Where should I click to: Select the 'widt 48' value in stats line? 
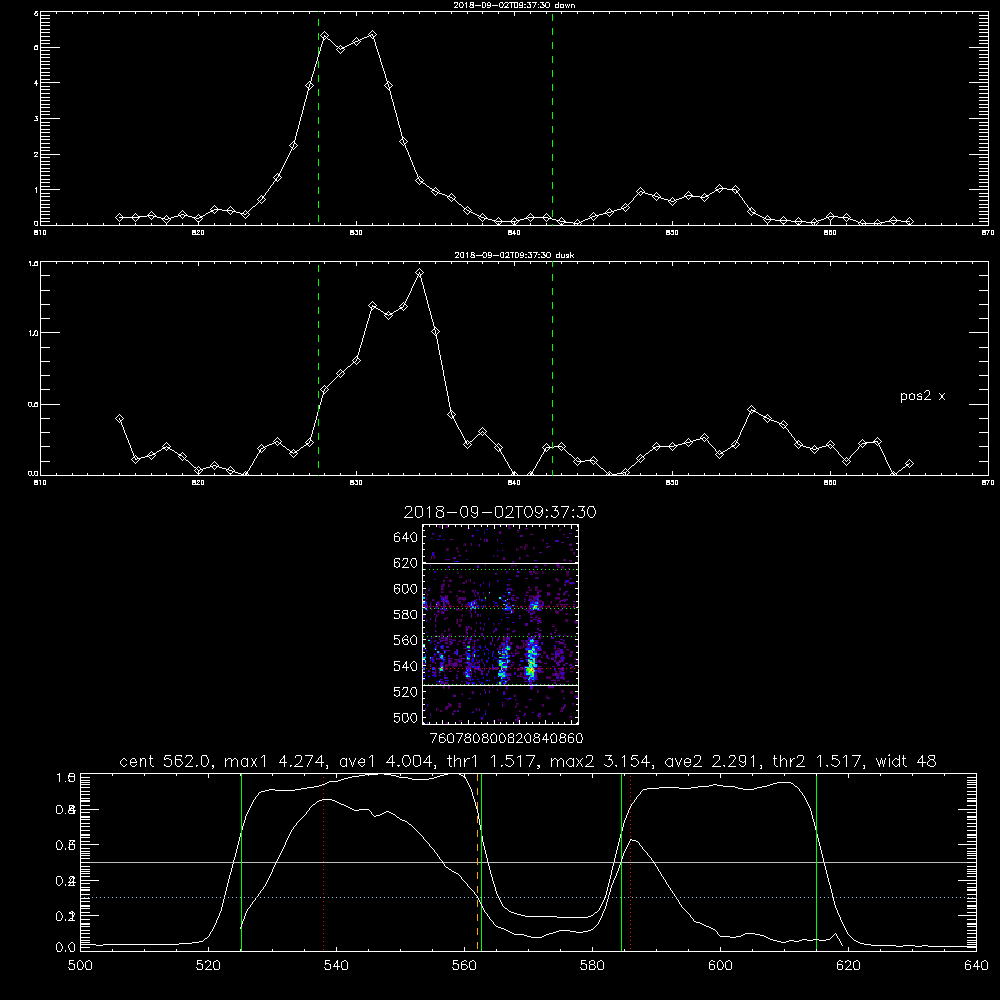(906, 761)
